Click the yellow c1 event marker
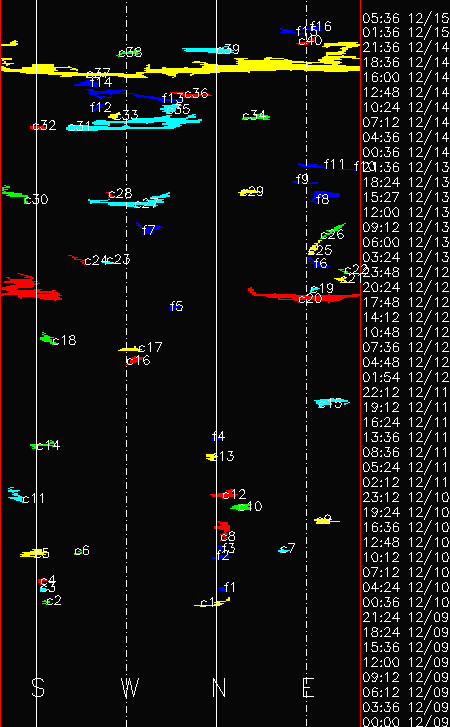Image resolution: width=450 pixels, height=727 pixels. pyautogui.click(x=212, y=603)
